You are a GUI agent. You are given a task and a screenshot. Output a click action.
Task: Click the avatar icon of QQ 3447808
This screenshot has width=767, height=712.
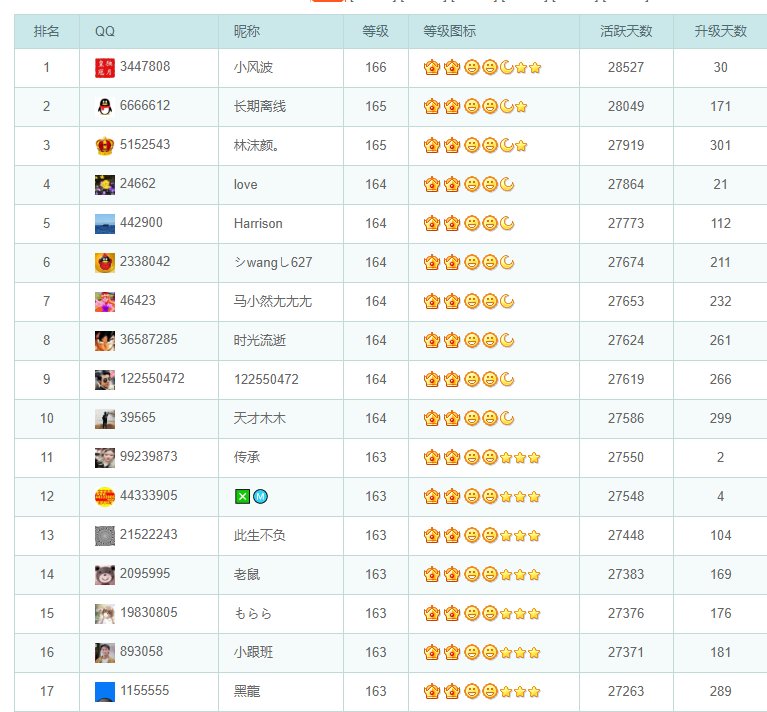coord(105,68)
